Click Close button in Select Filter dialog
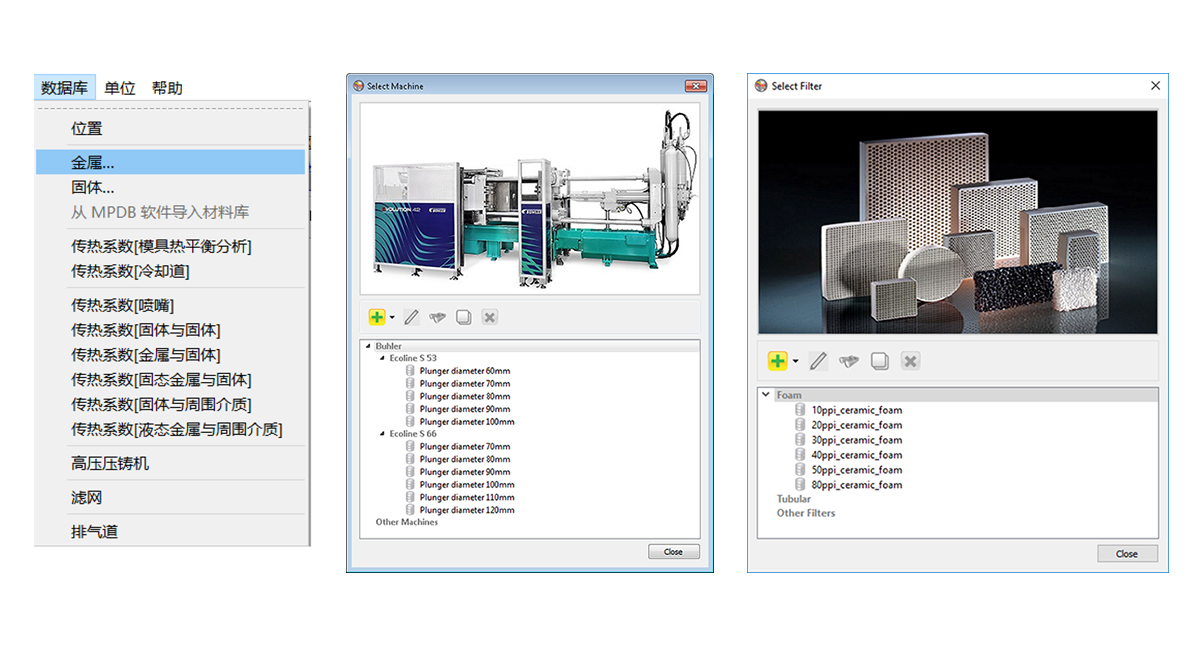This screenshot has height=670, width=1200. point(1127,554)
